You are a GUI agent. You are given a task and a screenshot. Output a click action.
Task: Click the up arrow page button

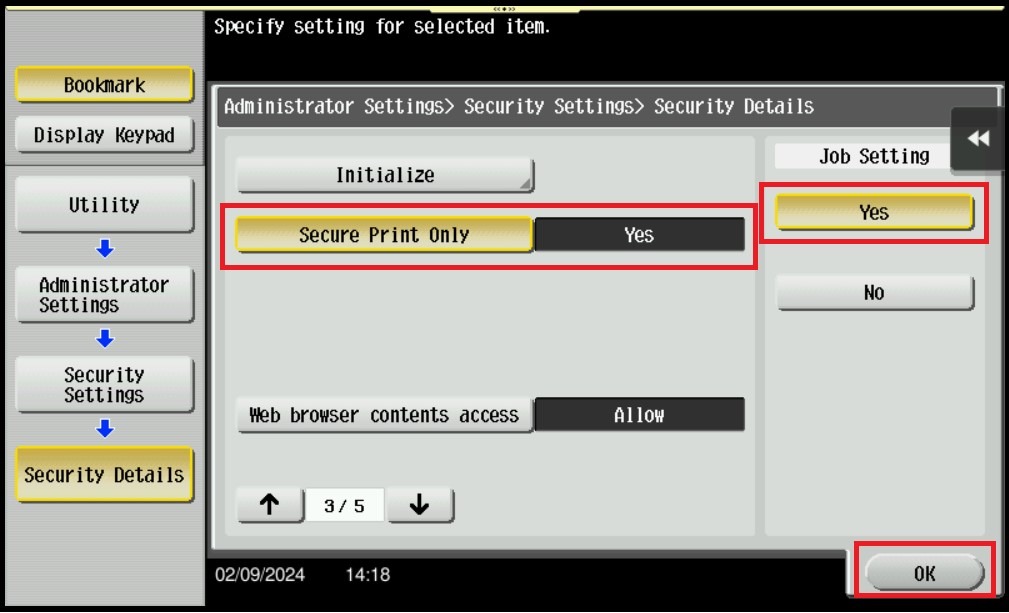coord(270,505)
